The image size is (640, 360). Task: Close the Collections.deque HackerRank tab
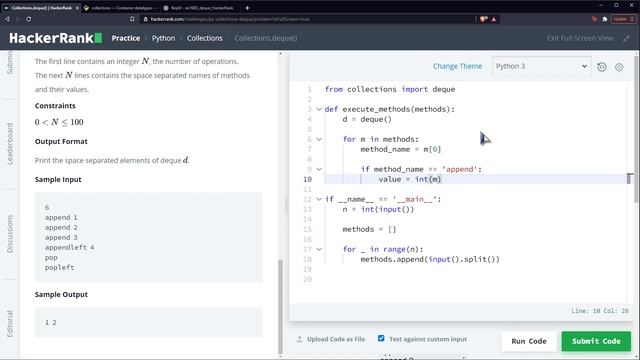coord(77,8)
